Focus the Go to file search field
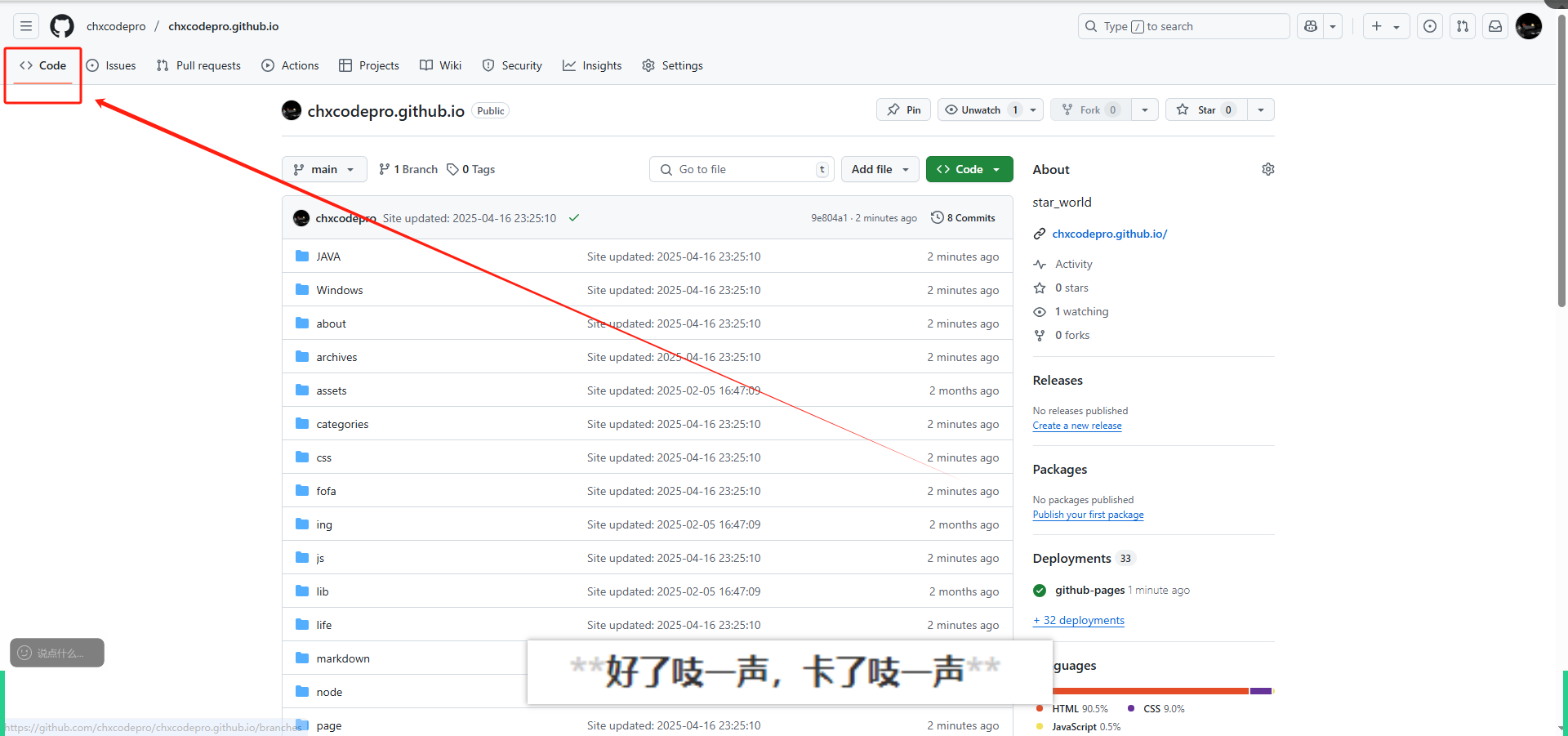 coord(742,169)
